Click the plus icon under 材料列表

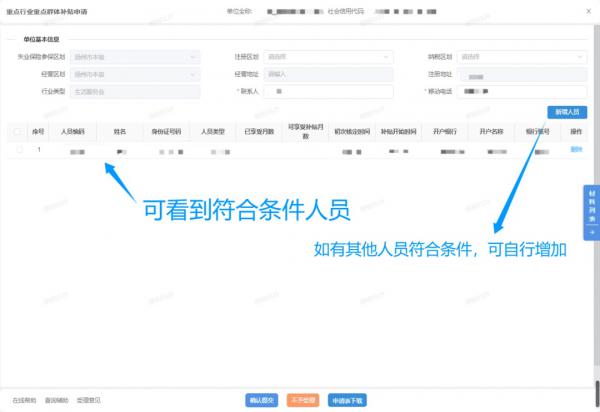(590, 232)
